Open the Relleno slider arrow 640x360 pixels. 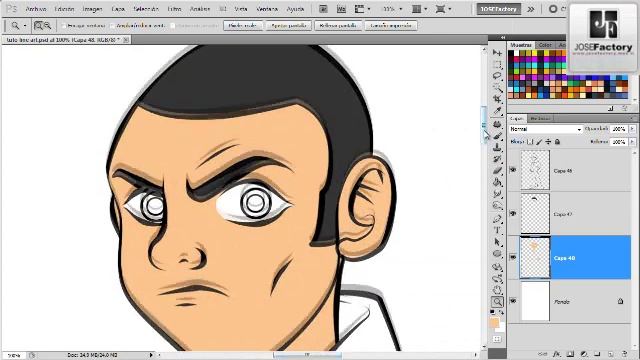[632, 142]
